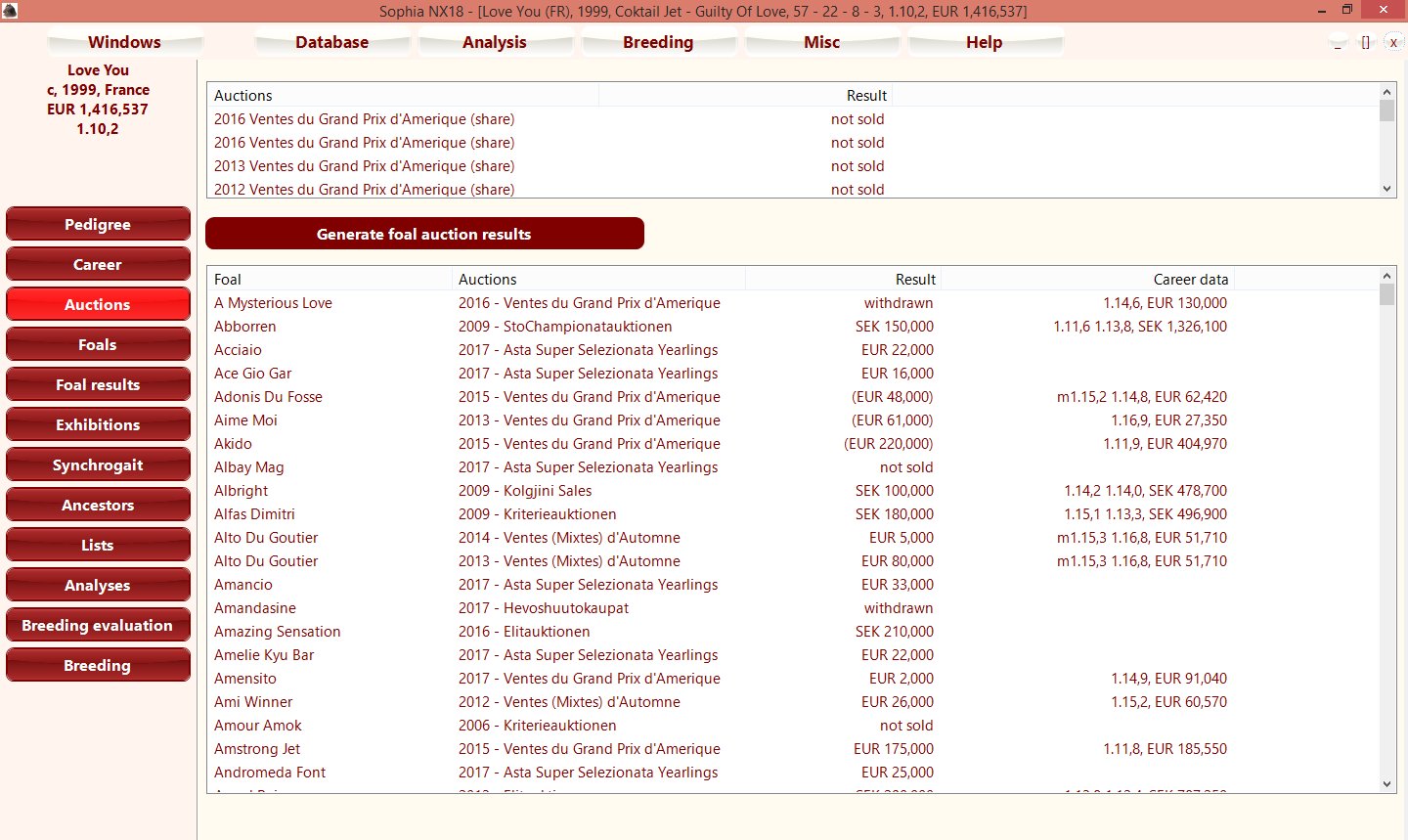Select foal A Mysterious Love
Image resolution: width=1408 pixels, height=840 pixels.
[273, 302]
